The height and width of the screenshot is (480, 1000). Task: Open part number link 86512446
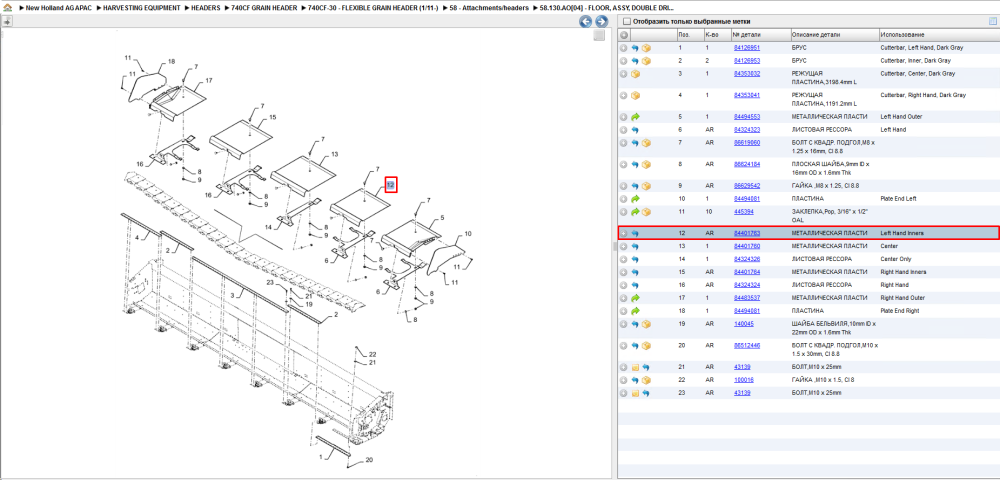747,345
